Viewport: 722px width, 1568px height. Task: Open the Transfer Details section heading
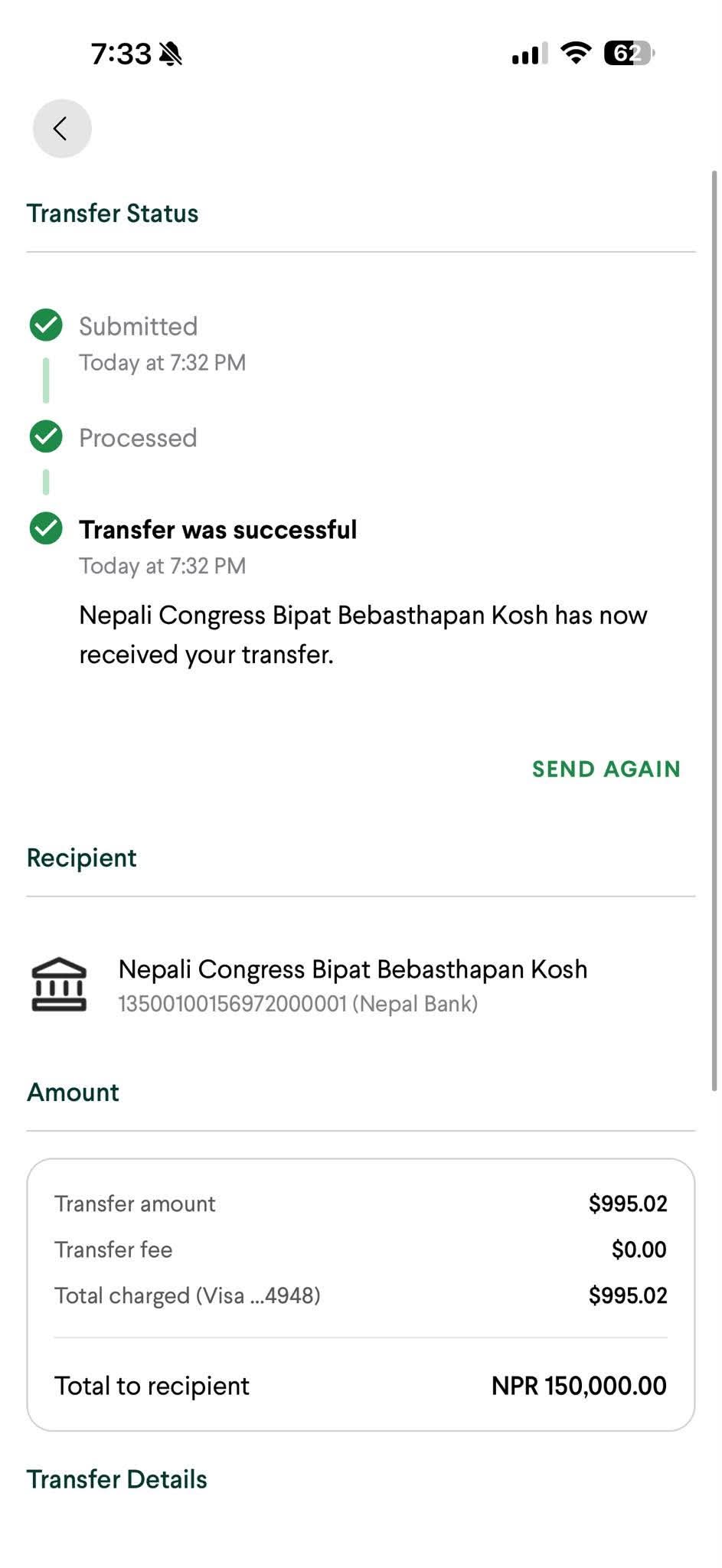[x=117, y=1479]
